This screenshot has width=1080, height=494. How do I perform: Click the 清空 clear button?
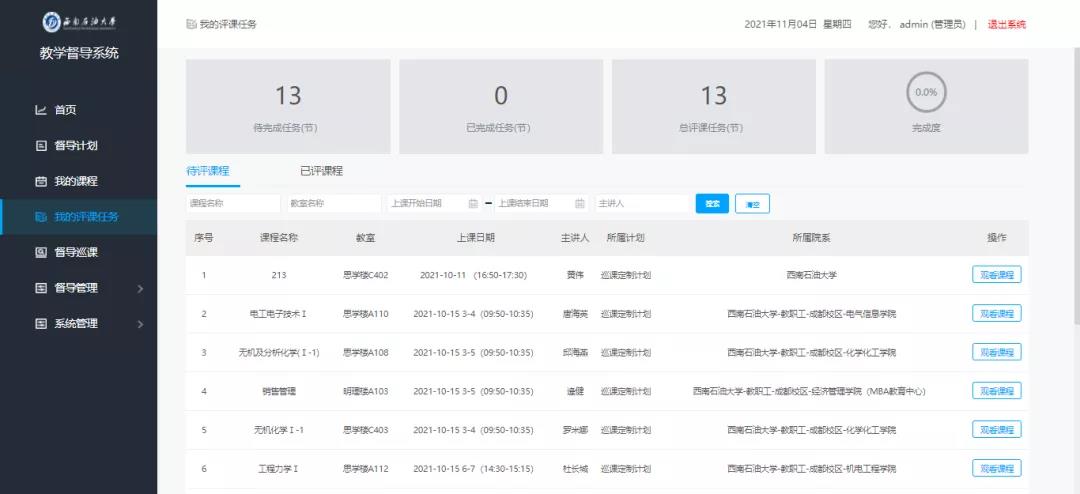[752, 204]
